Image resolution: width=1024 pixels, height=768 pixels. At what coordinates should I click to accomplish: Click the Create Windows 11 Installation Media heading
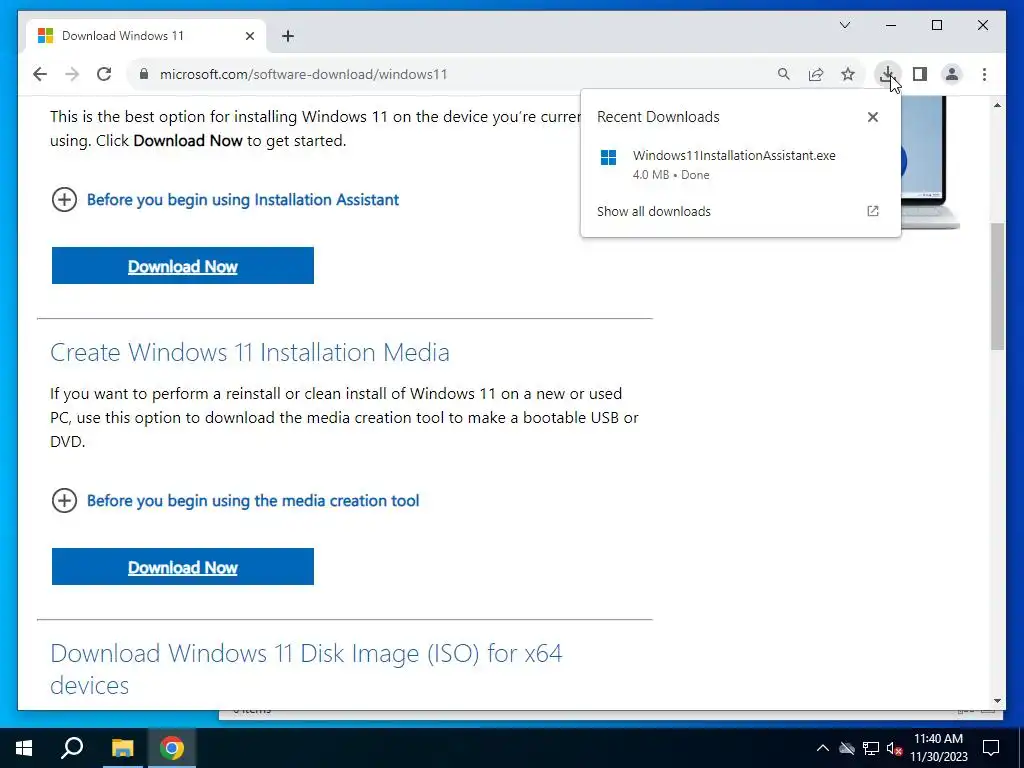tap(249, 353)
